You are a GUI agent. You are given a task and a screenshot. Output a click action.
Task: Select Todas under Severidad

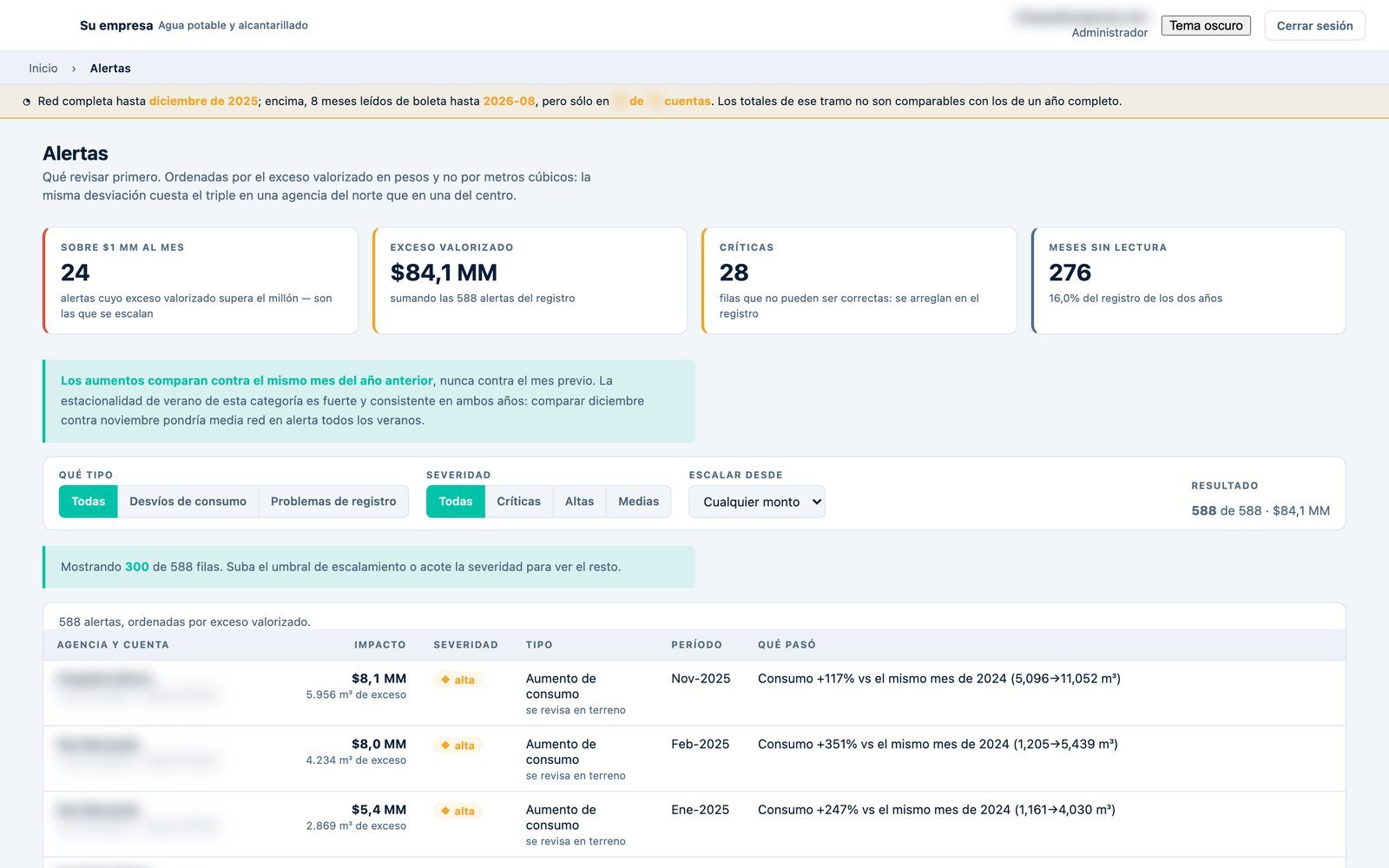[x=456, y=502]
